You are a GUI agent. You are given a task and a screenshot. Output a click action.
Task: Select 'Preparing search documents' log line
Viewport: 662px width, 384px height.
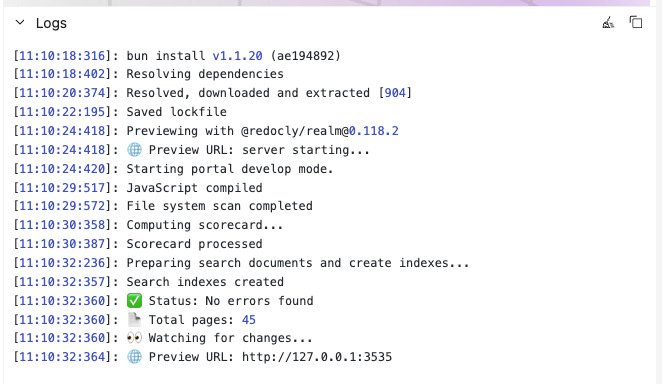[298, 263]
